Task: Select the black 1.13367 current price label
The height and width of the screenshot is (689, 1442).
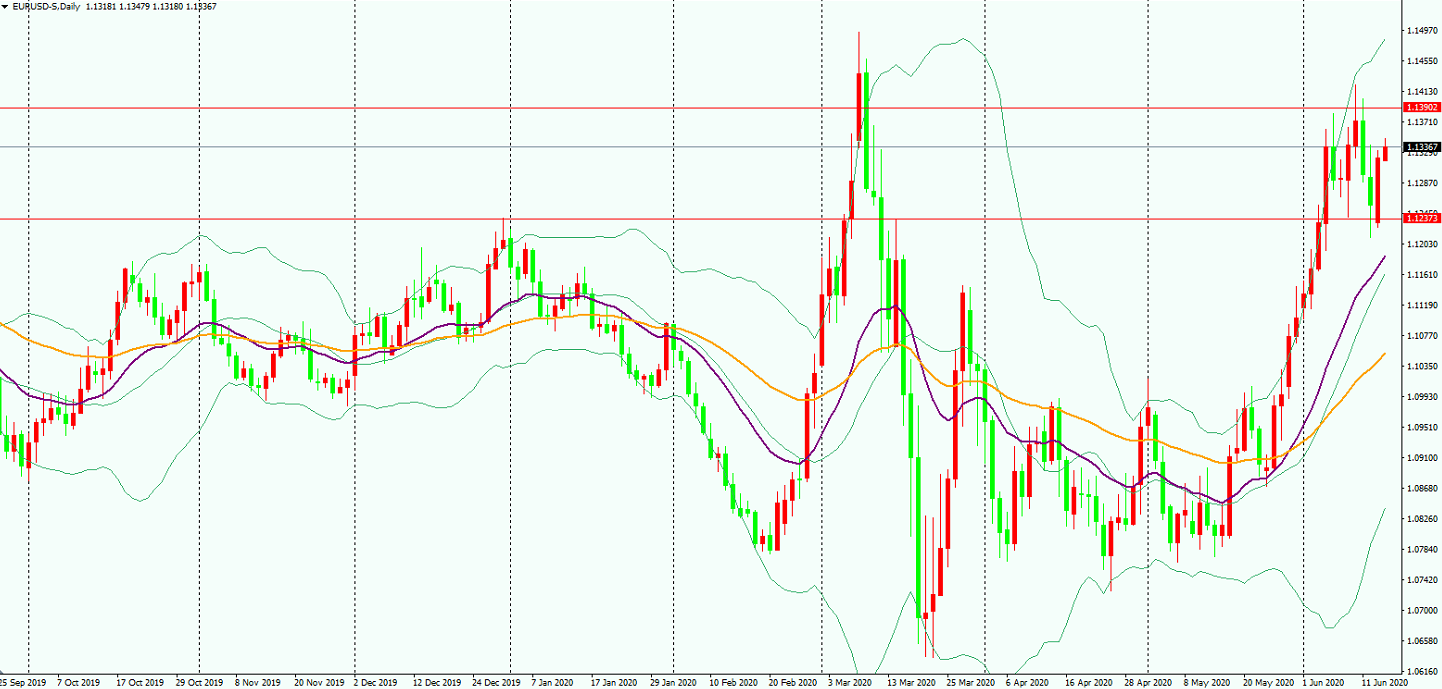Action: pos(1422,147)
